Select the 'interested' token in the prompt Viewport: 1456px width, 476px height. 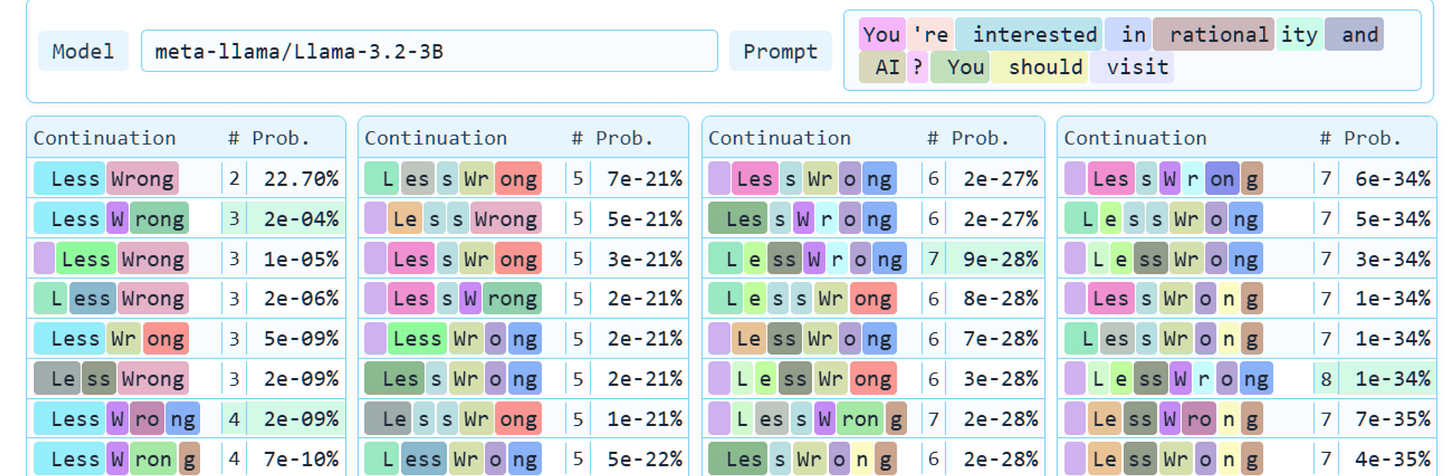[1028, 35]
